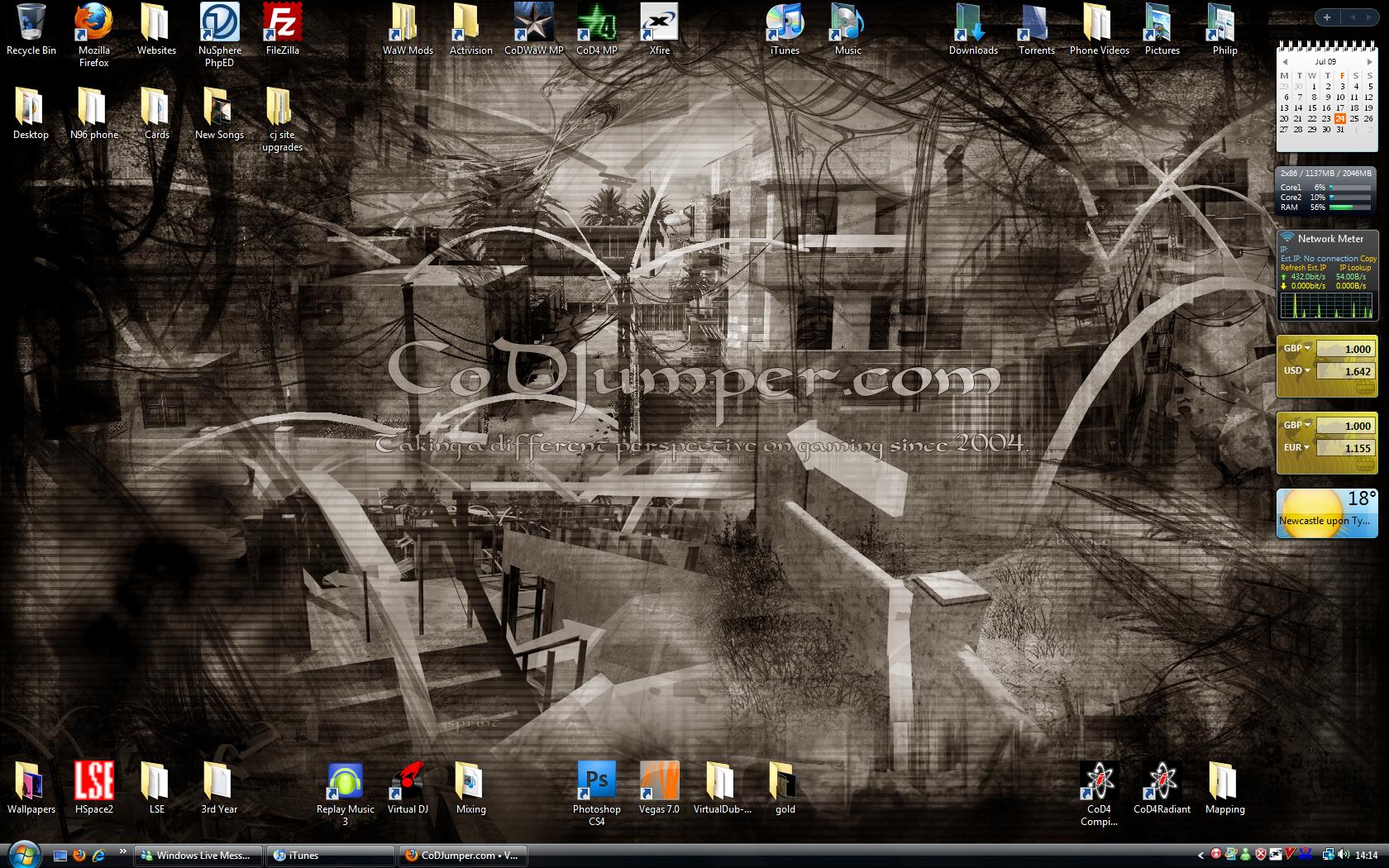Viewport: 1389px width, 868px height.
Task: Select the gold folder icon
Action: tap(785, 788)
